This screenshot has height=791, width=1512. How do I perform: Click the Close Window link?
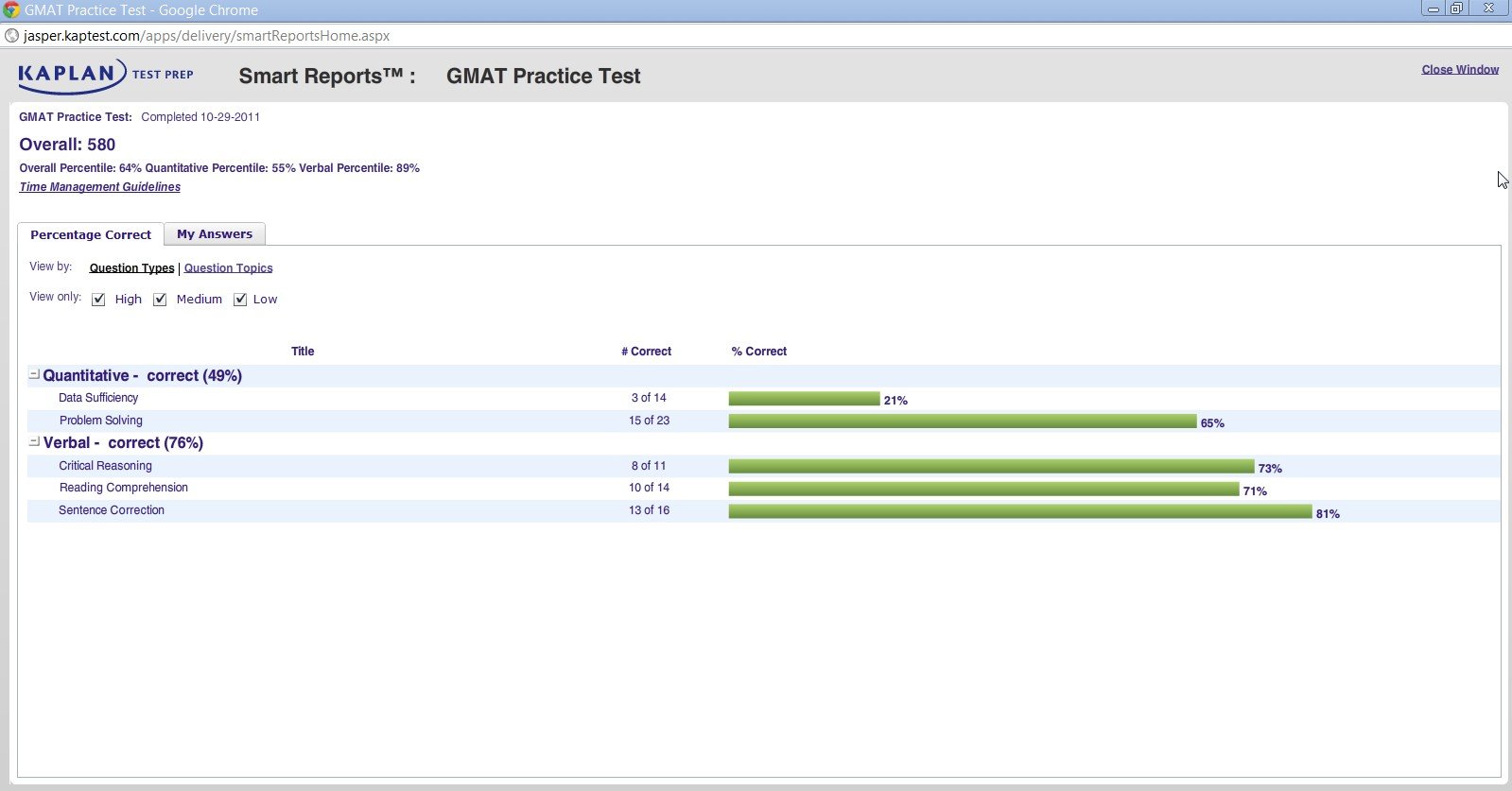[x=1460, y=70]
